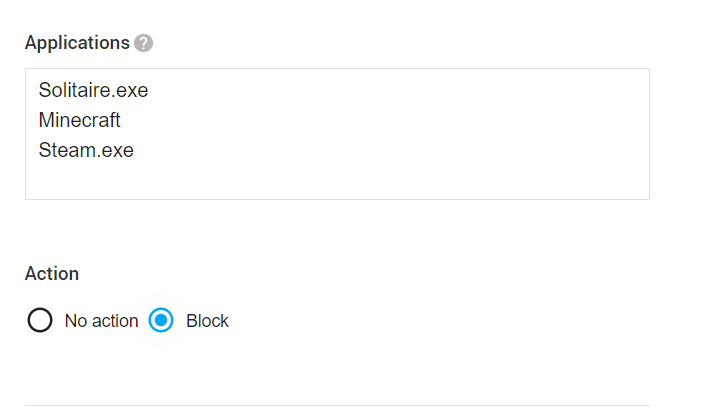Click the Applications field label
This screenshot has width=710, height=407.
tap(77, 43)
